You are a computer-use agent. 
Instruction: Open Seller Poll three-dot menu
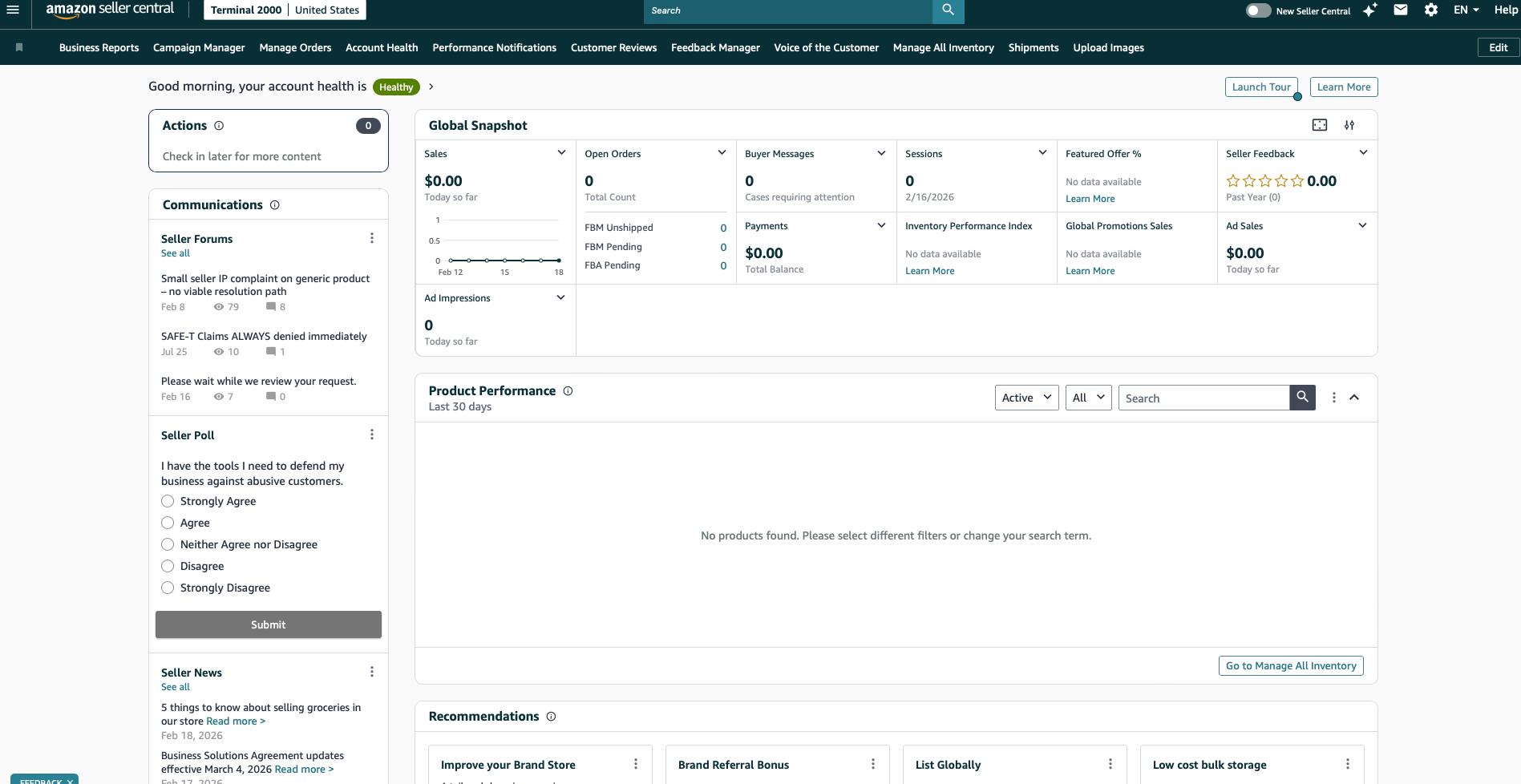click(372, 434)
